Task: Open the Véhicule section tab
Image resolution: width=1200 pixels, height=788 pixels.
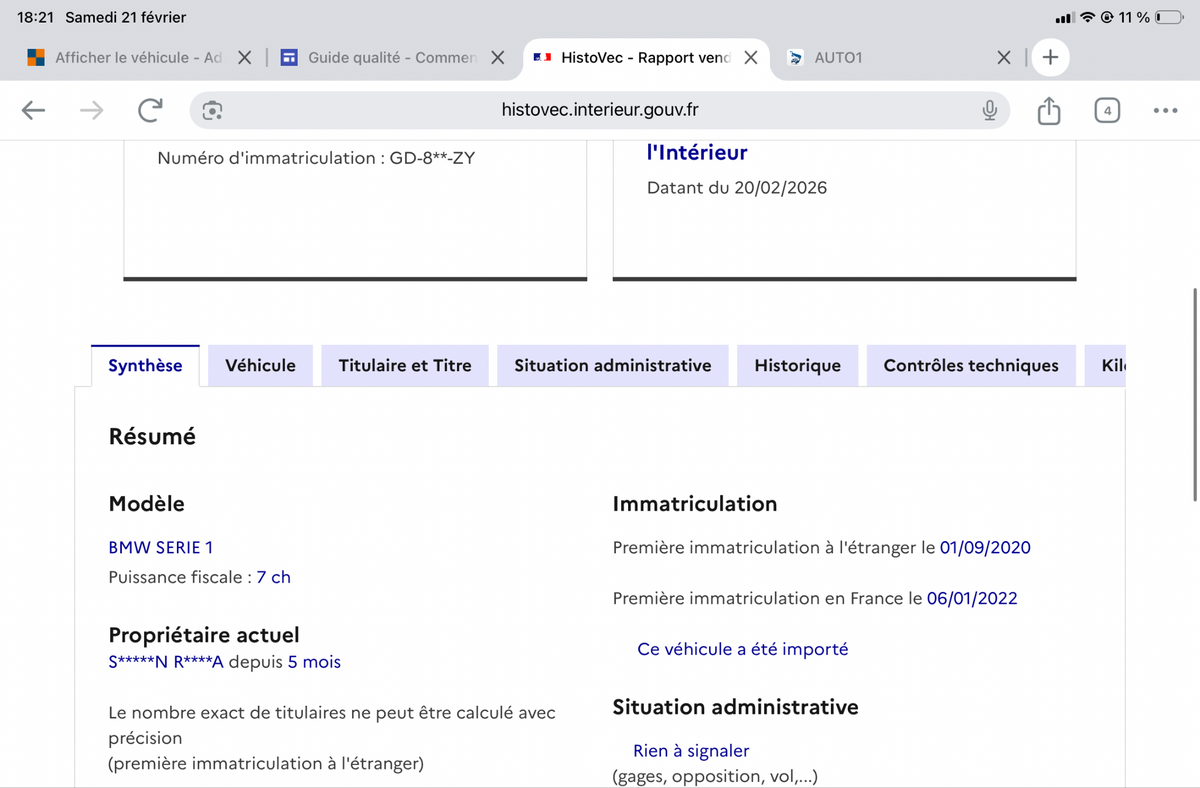Action: pos(260,366)
